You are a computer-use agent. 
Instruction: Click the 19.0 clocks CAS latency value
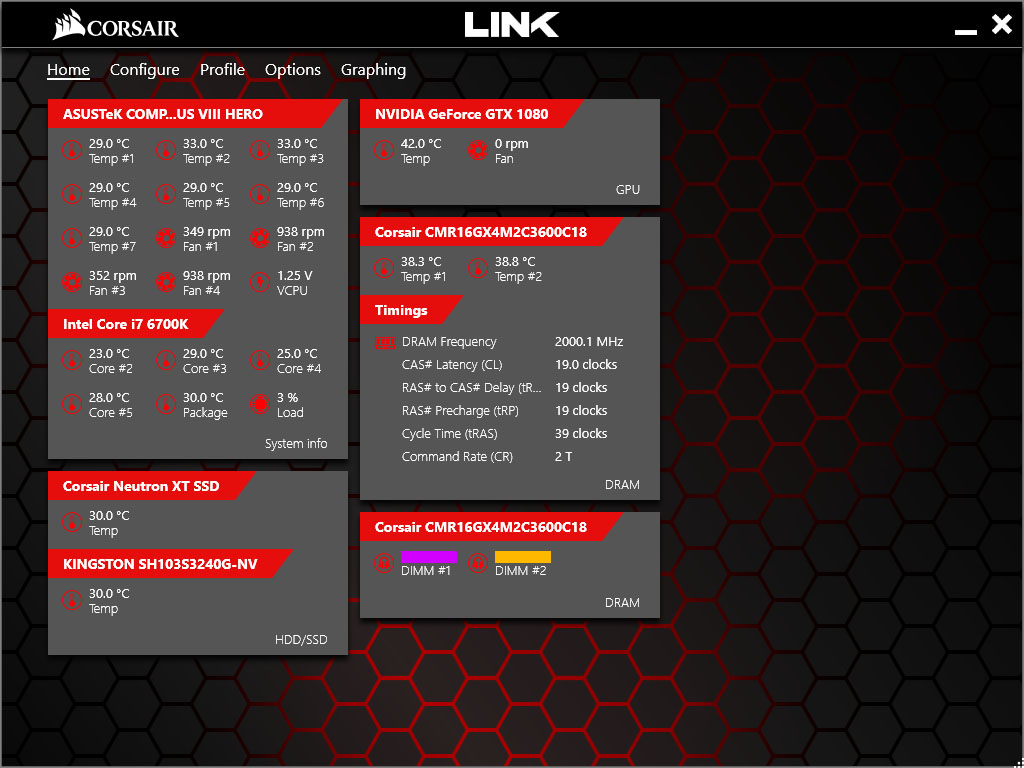(586, 364)
